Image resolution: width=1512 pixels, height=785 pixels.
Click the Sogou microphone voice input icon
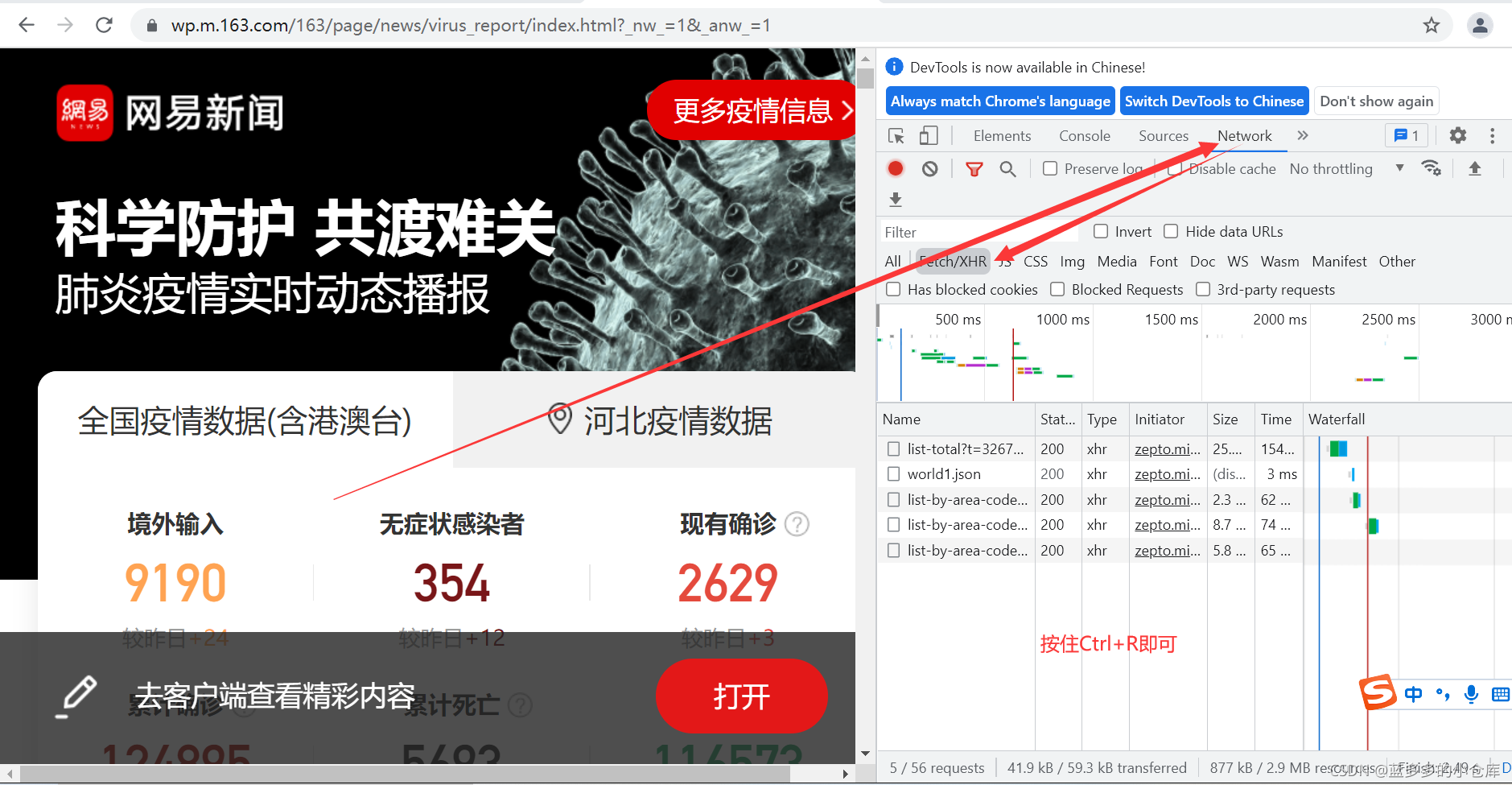(x=1471, y=694)
